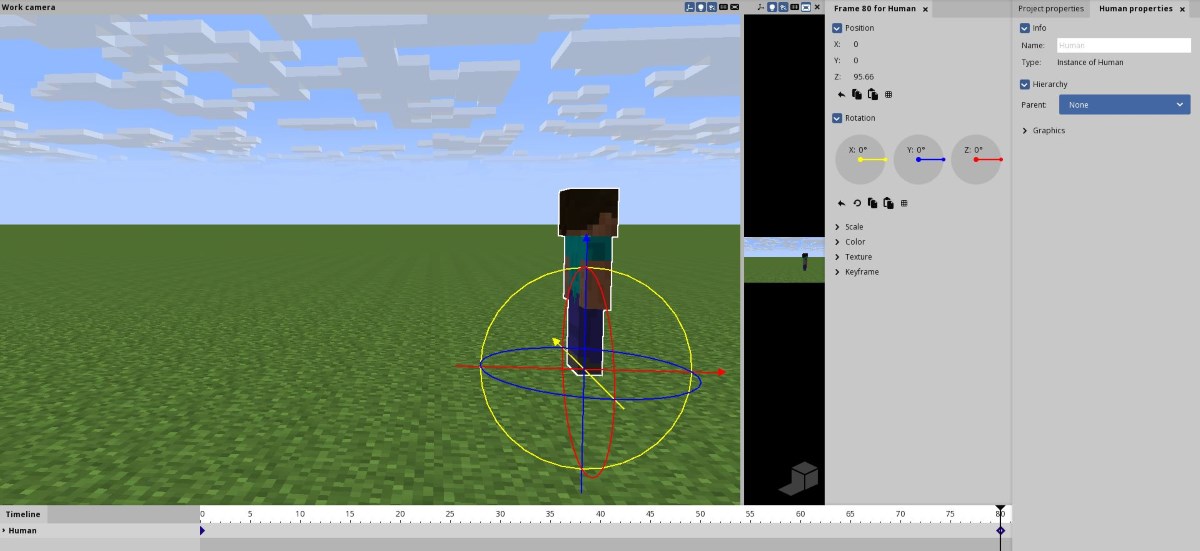Click the Z rotation wheel

(976, 160)
